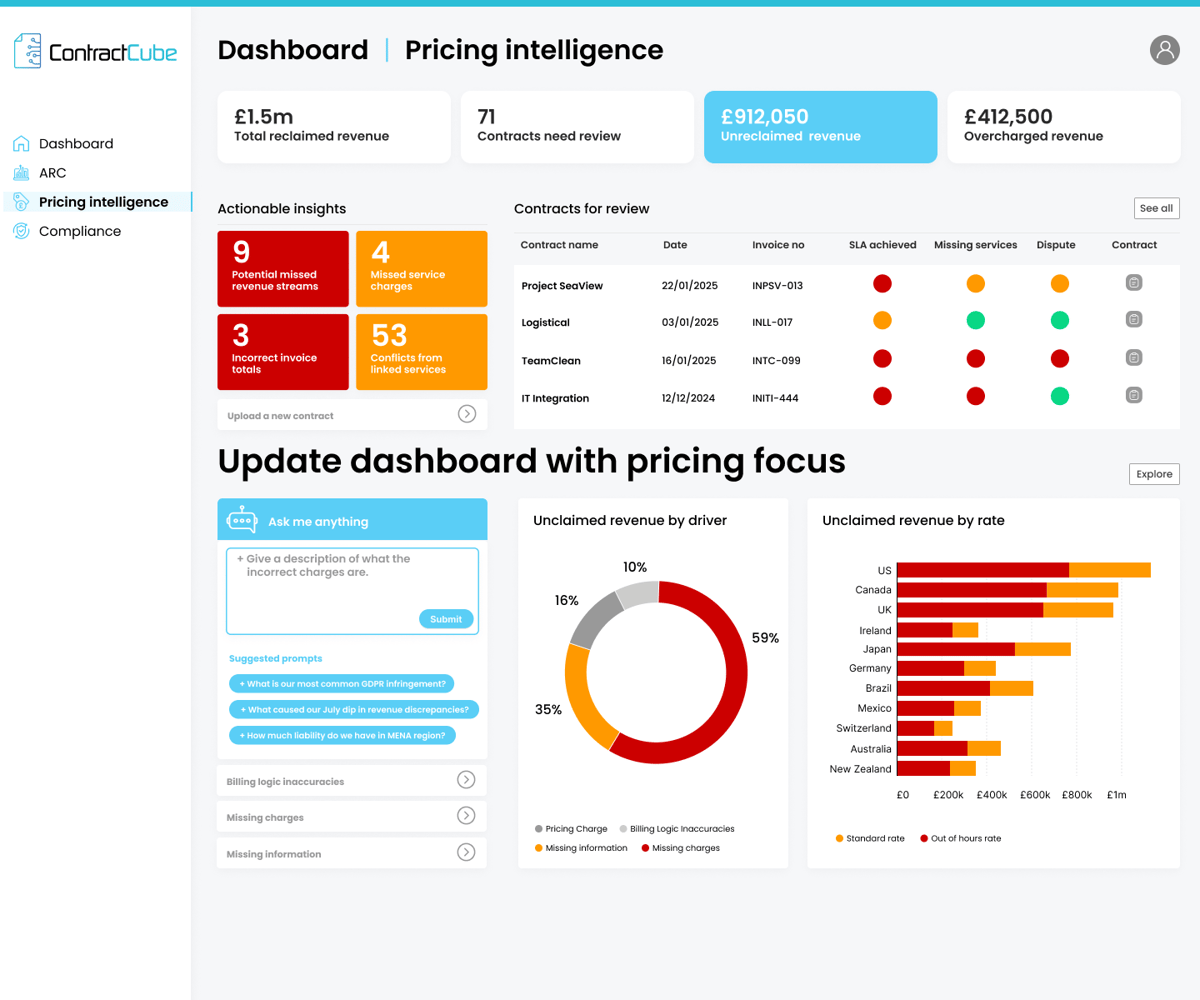Viewport: 1200px width, 1000px height.
Task: Click the Pricing intelligence sidebar icon
Action: coord(19,201)
